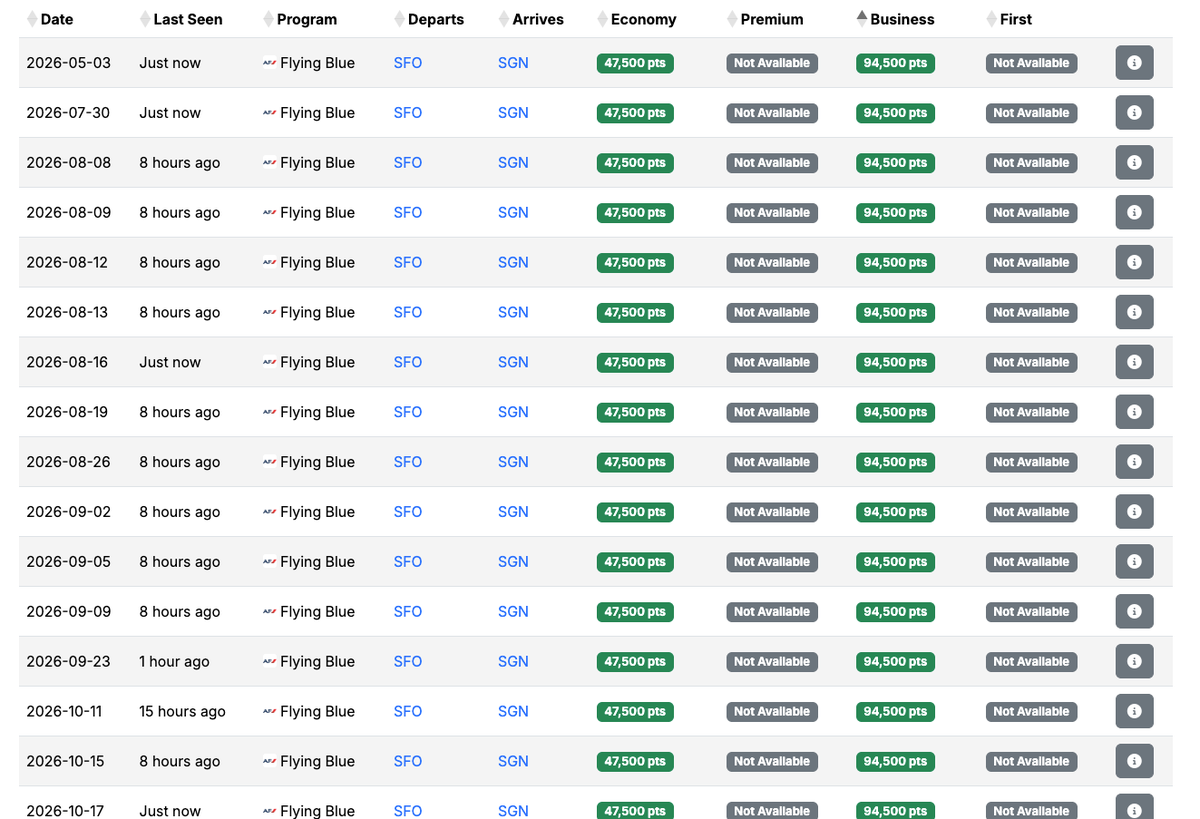The height and width of the screenshot is (819, 1200).
Task: Click Not Available premium badge for 2026-08-19
Action: coord(771,412)
